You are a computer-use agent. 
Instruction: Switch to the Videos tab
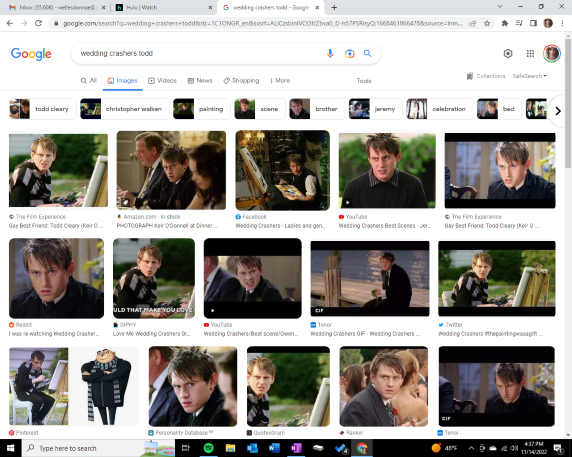tap(162, 81)
